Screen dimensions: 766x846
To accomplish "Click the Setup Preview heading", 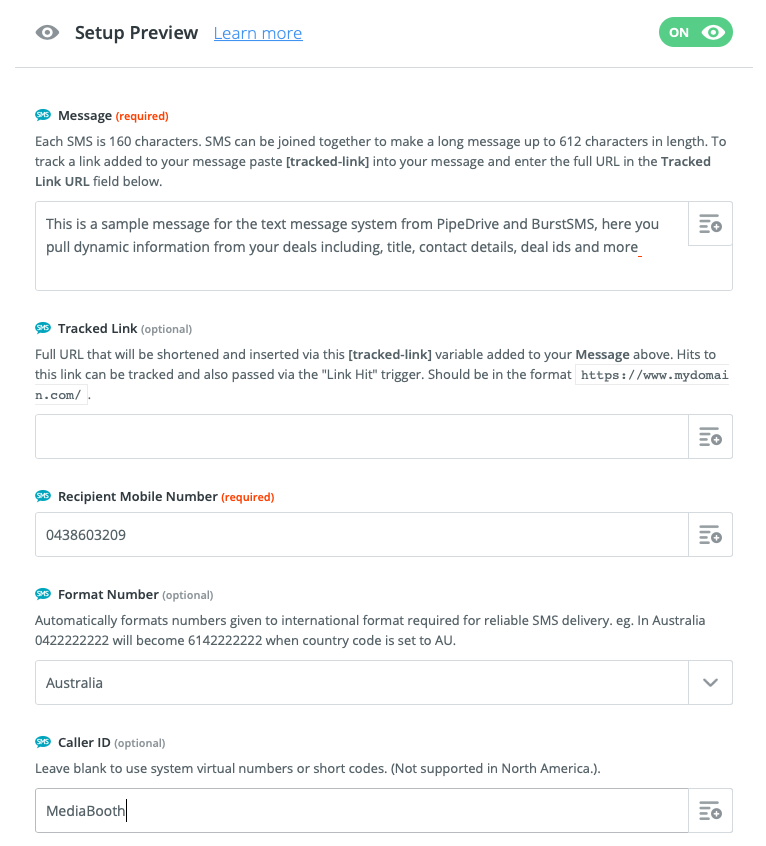I will 136,33.
